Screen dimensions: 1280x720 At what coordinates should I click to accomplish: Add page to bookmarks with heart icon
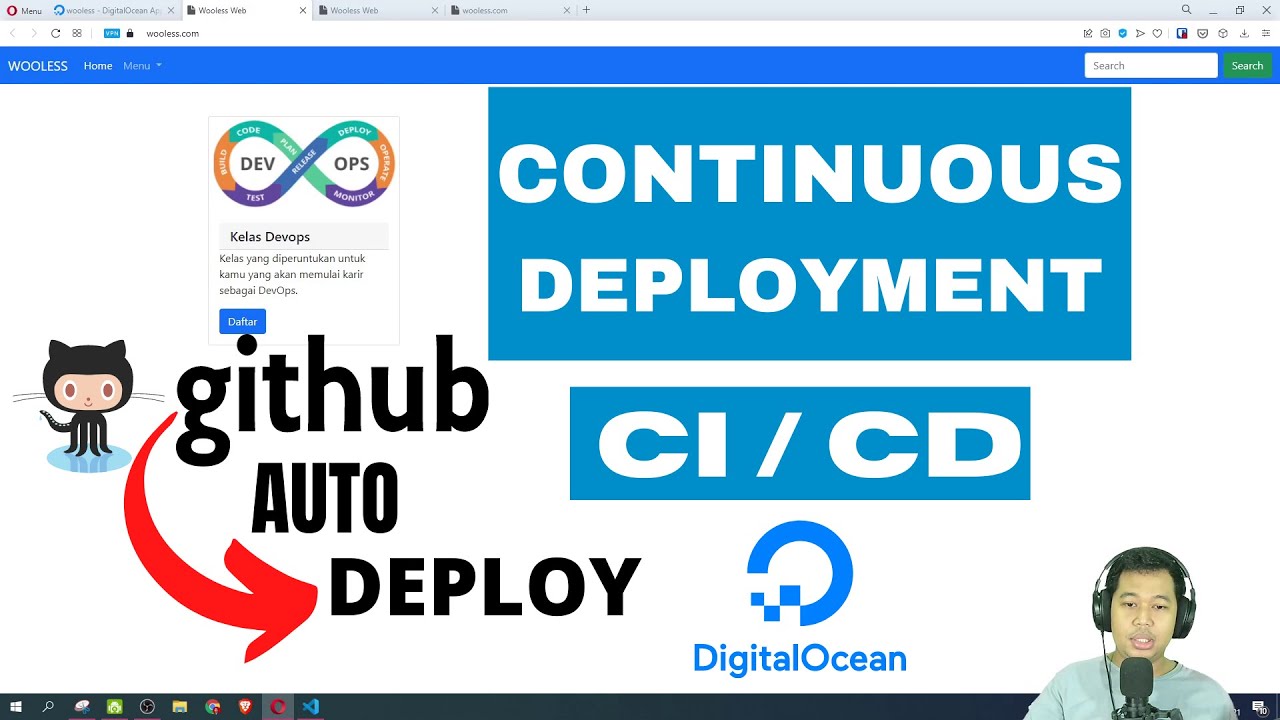coord(1158,33)
